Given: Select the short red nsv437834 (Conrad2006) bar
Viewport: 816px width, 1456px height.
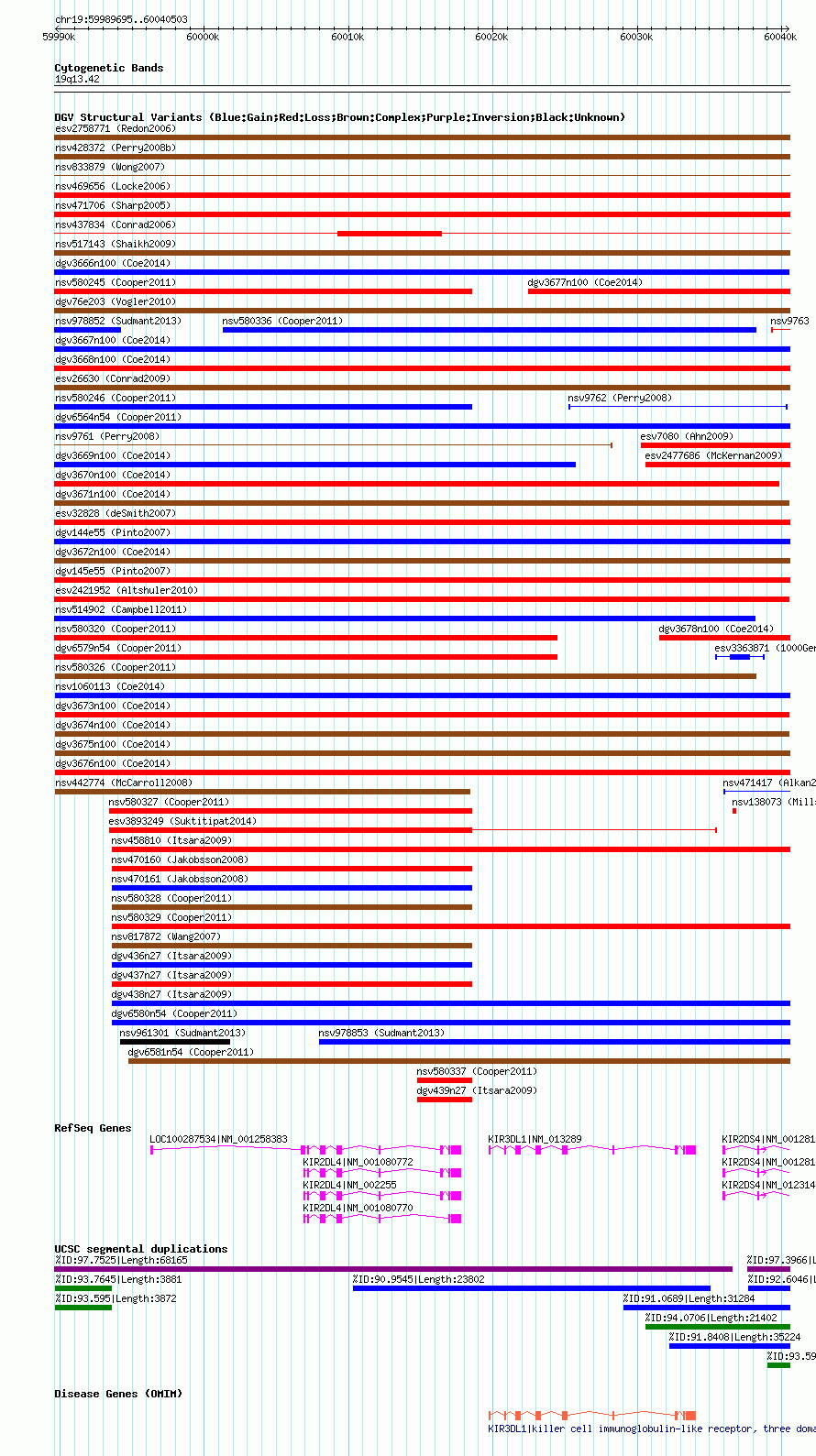Looking at the screenshot, I should 390,234.
